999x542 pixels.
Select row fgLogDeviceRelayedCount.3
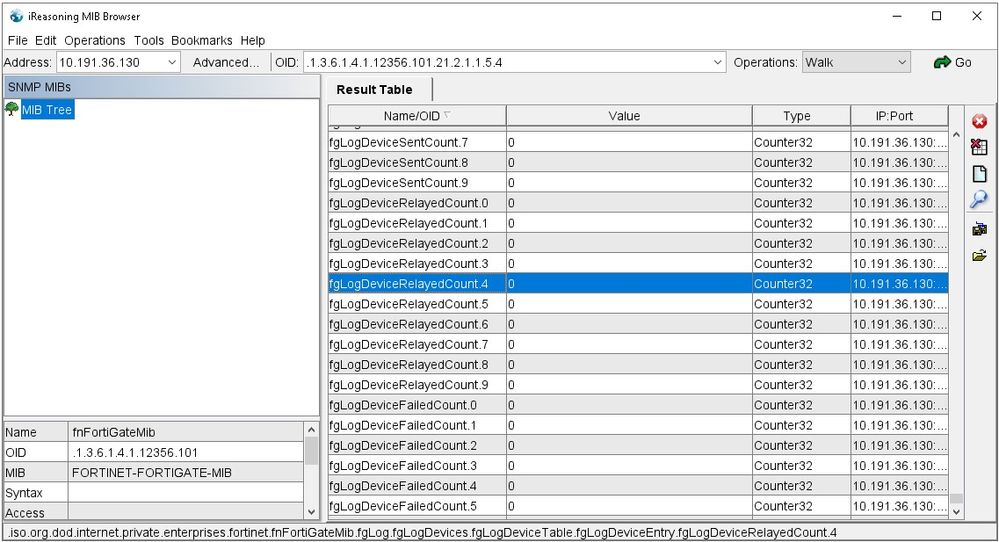pyautogui.click(x=638, y=264)
